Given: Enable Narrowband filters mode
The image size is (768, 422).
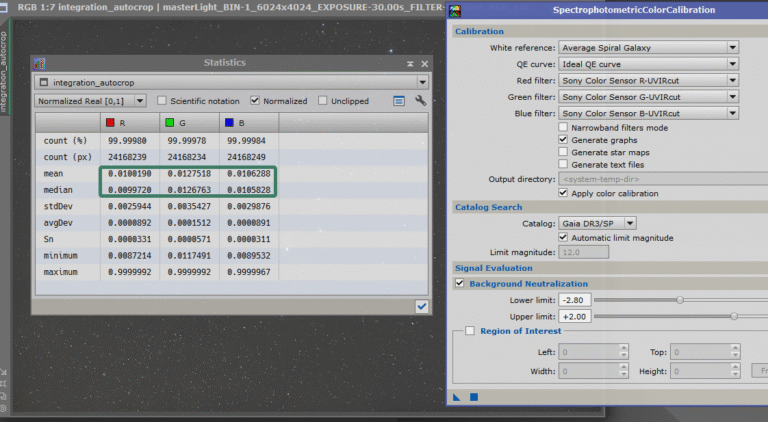Looking at the screenshot, I should point(564,128).
